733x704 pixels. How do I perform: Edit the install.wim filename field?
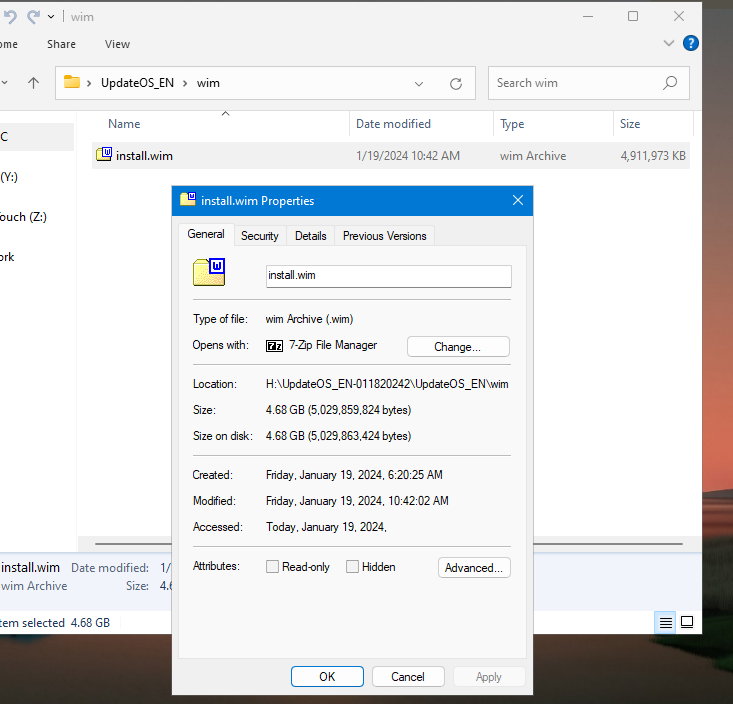[x=388, y=276]
